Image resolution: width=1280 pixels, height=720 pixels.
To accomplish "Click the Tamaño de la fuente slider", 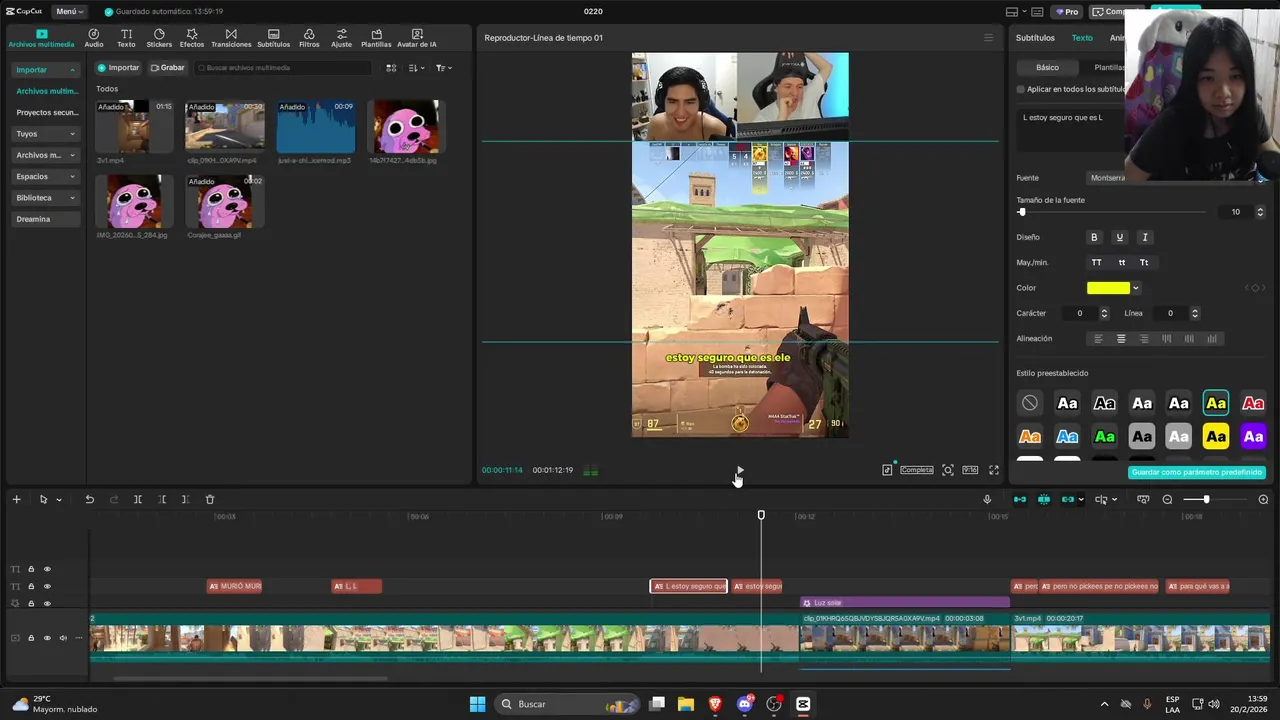I will [1111, 212].
